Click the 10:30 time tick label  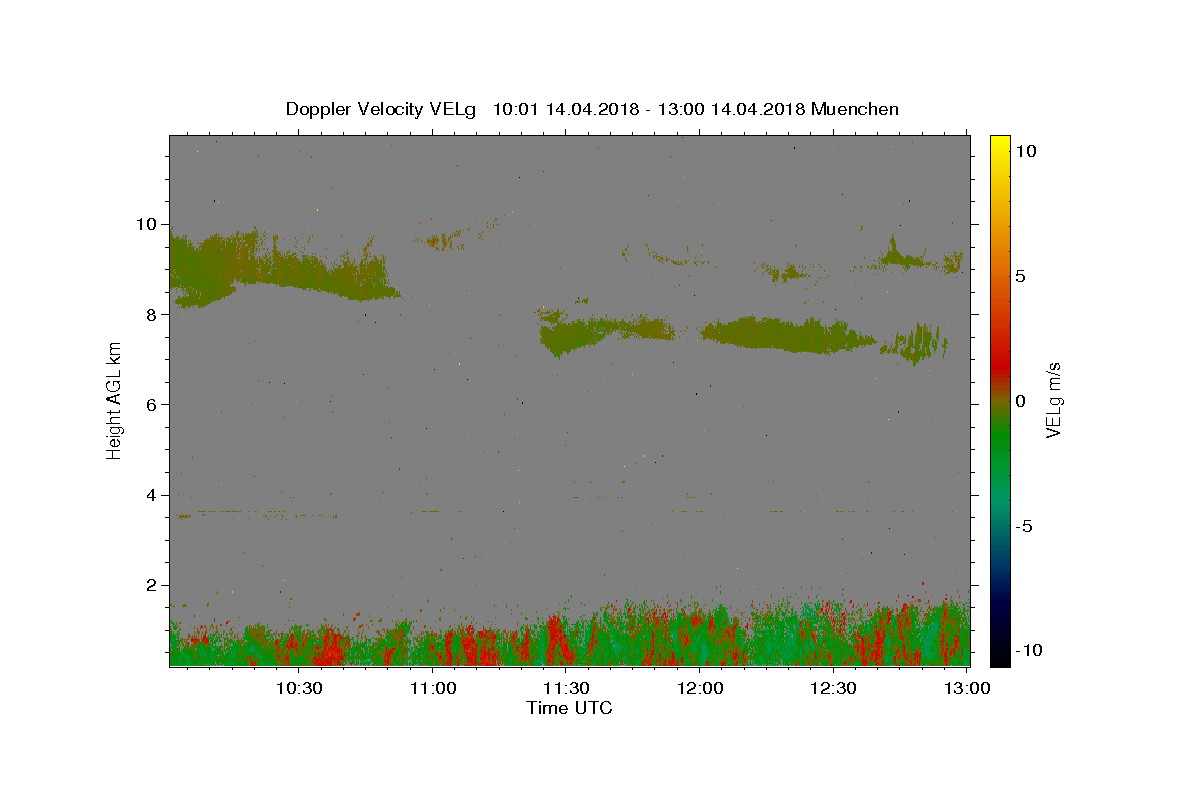click(x=299, y=688)
